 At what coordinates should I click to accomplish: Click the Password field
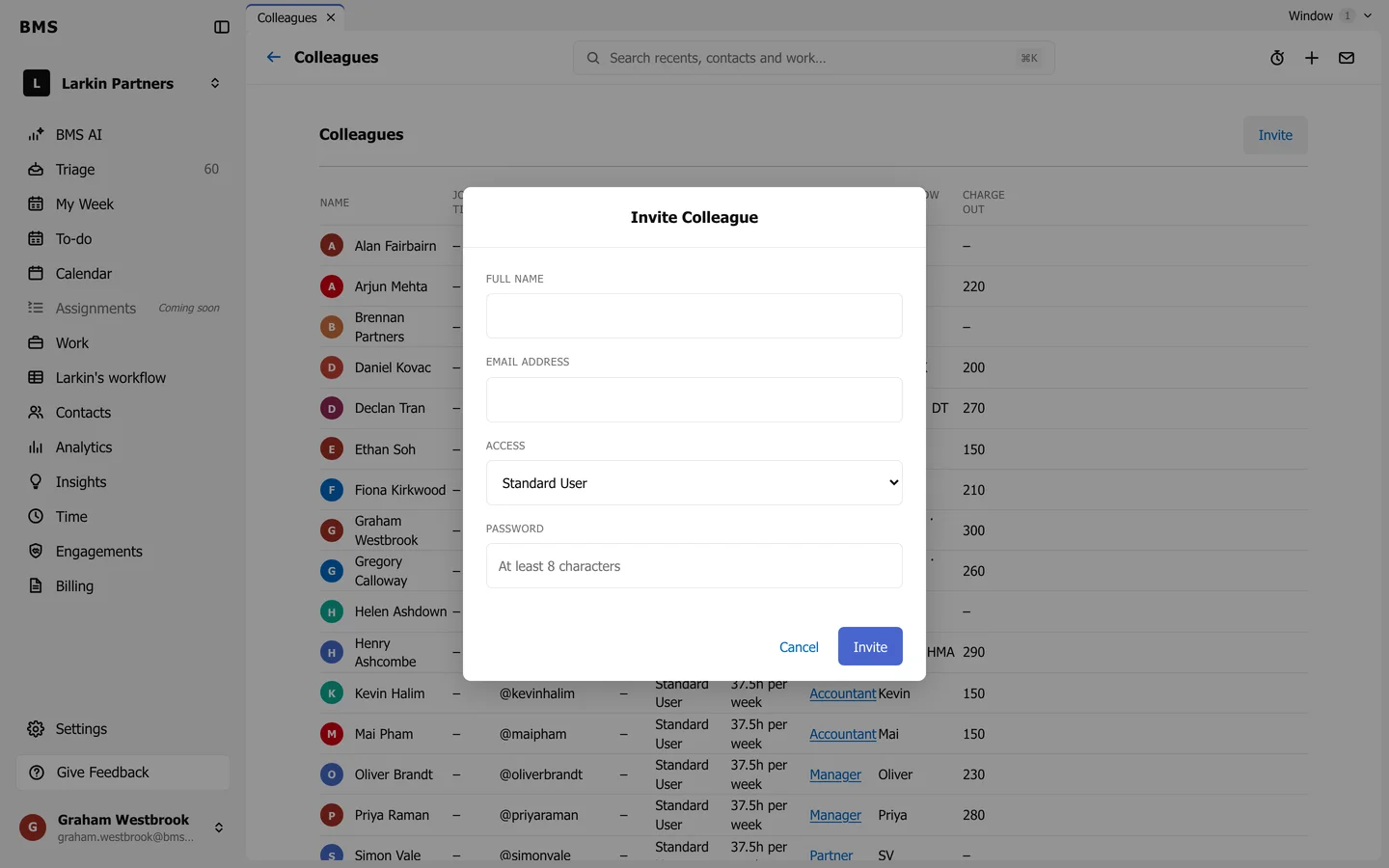coord(694,566)
